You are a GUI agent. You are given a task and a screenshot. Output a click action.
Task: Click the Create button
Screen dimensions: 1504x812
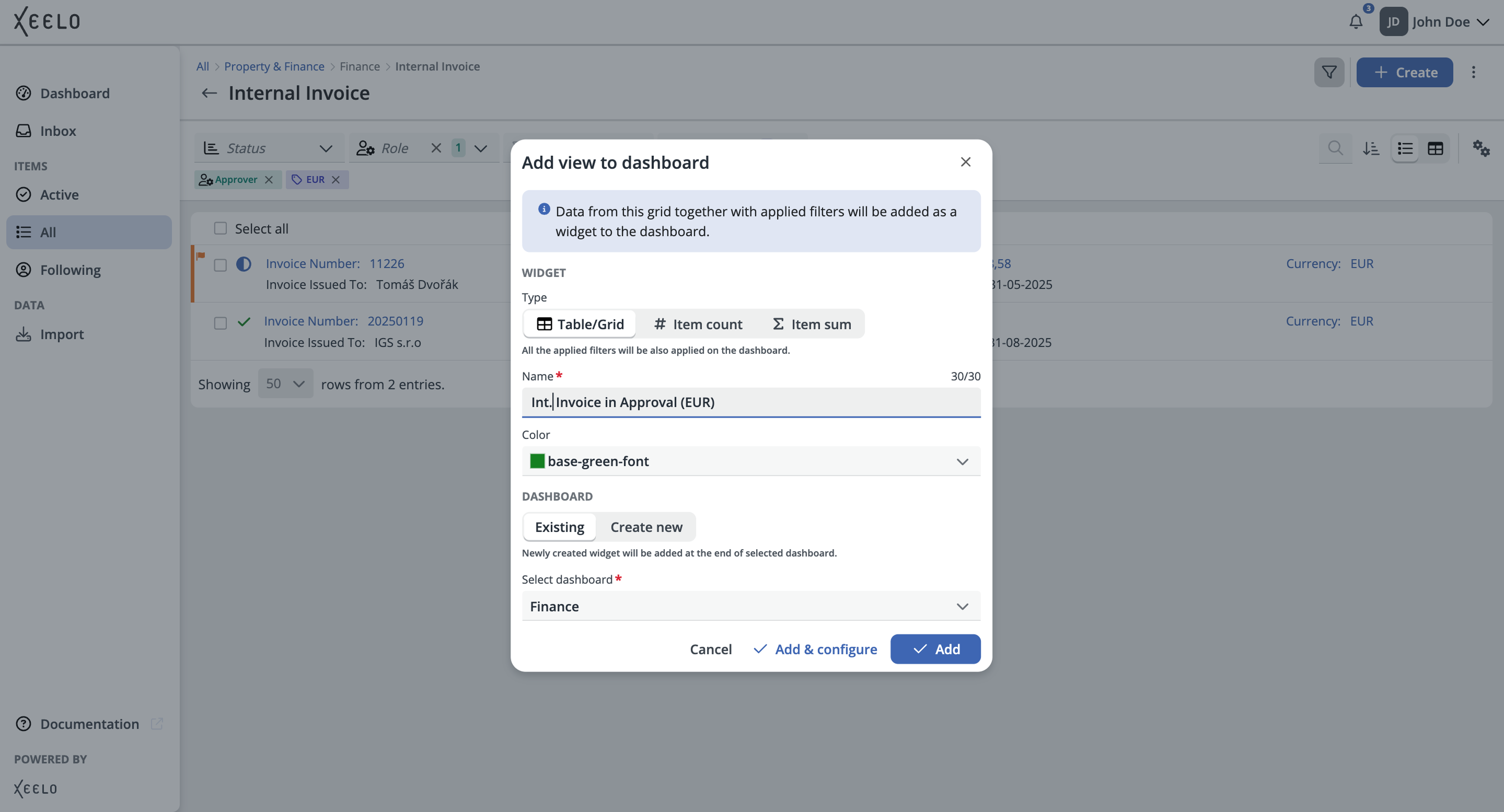[1404, 73]
